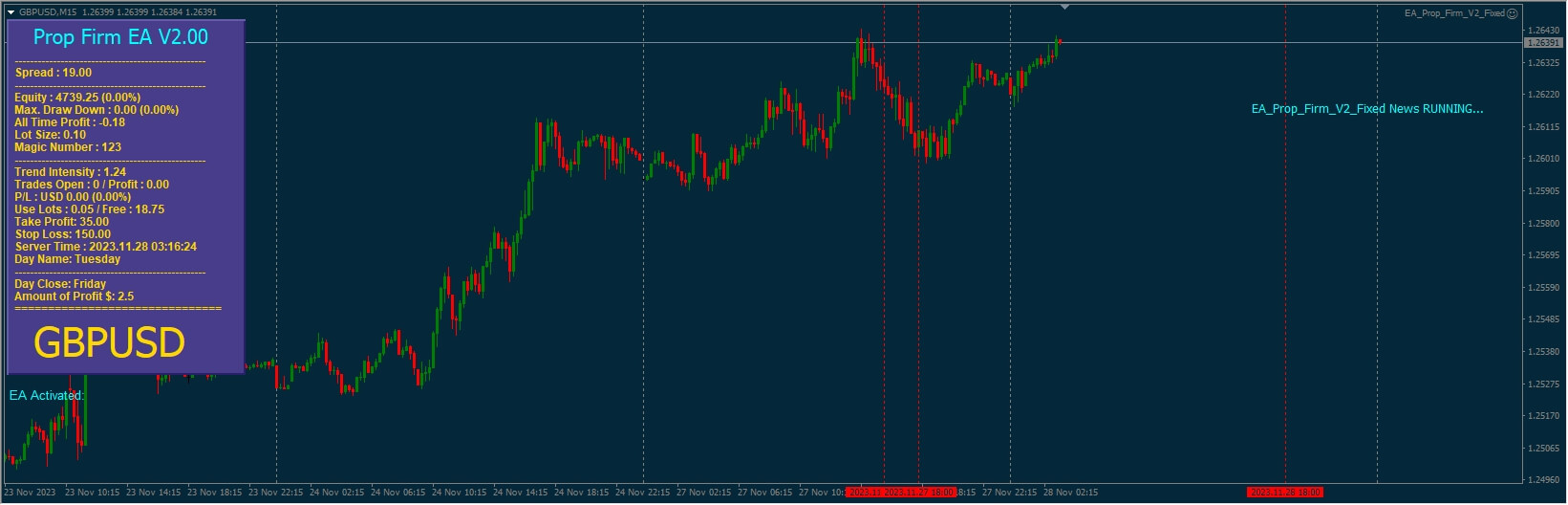Click 'Trades Open : 0 / Profit : 0.00' line
Viewport: 1568px width, 505px height.
pos(92,185)
